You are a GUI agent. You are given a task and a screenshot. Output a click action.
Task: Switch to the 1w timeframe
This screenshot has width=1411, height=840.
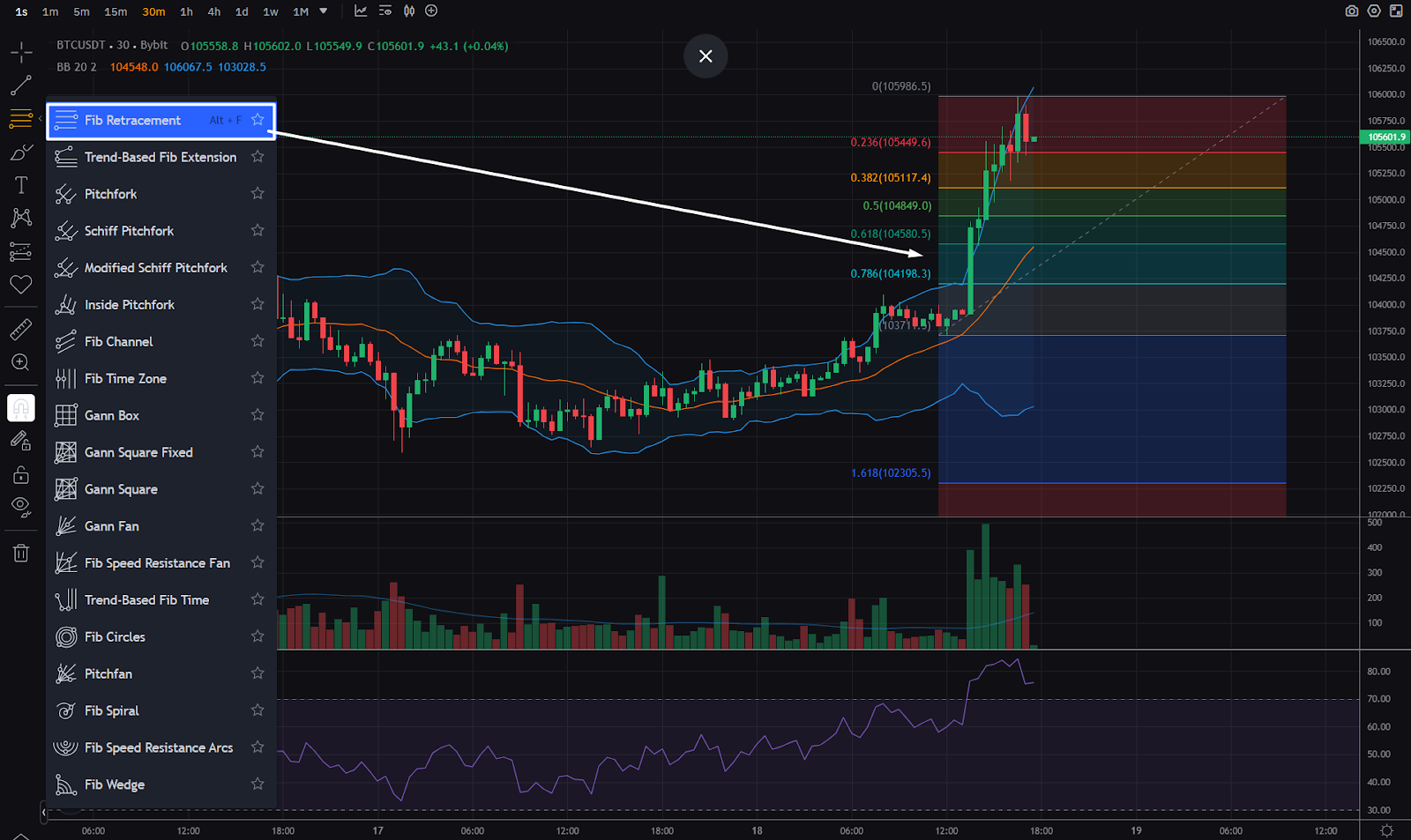[x=271, y=11]
